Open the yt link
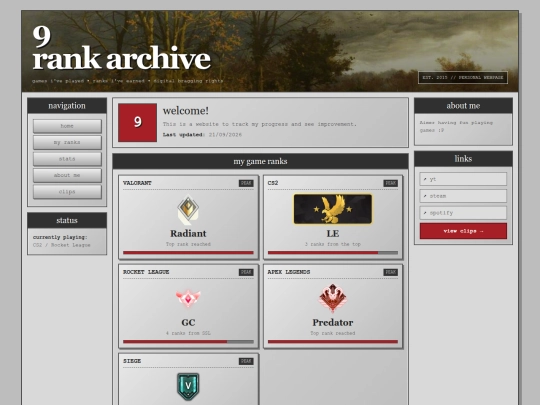Screen dimensions: 540x405 [x=463, y=179]
